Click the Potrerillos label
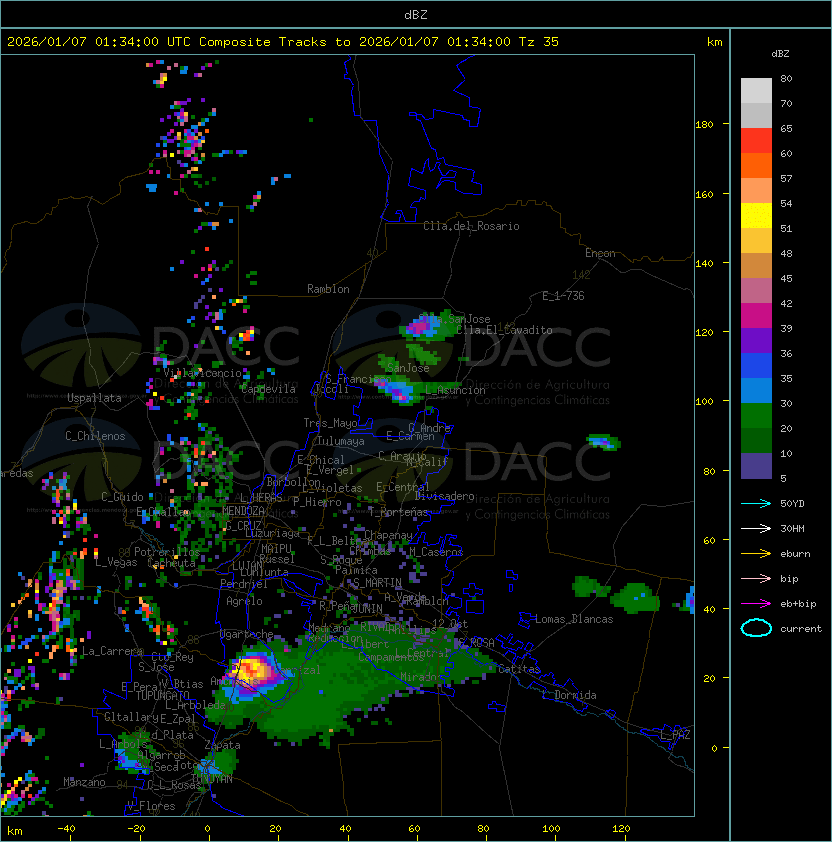The image size is (832, 842). pos(167,551)
